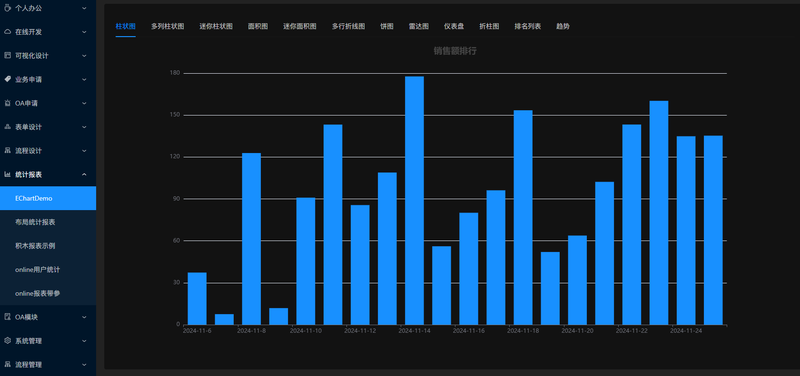
Task: Click the gear icon beside 系统管理
Action: (x=7, y=341)
